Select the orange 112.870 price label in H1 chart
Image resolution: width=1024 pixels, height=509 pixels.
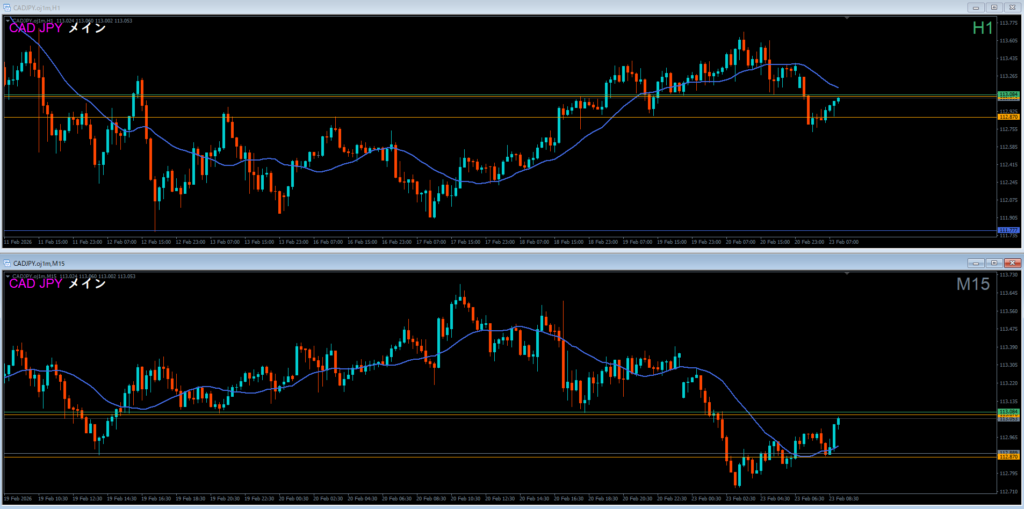click(1008, 118)
